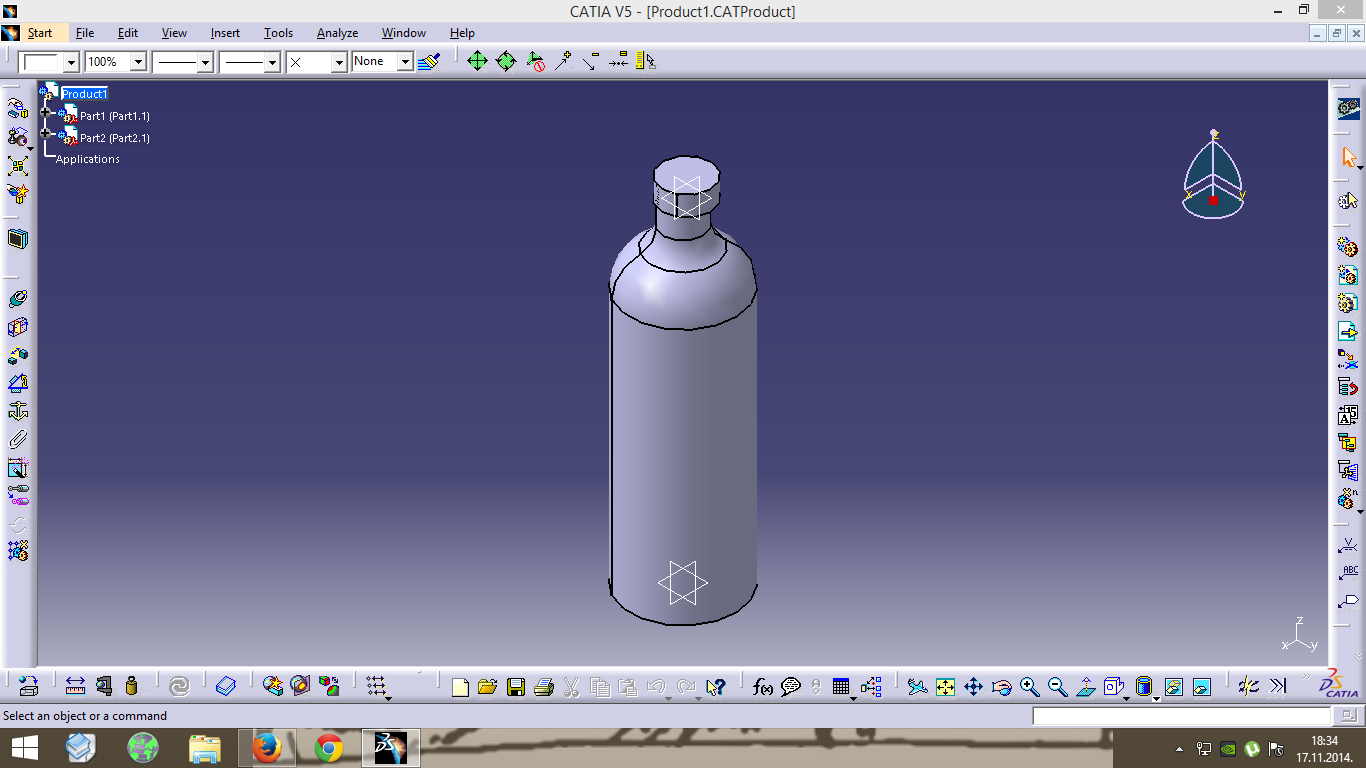Save the product with floppy icon

(x=516, y=687)
